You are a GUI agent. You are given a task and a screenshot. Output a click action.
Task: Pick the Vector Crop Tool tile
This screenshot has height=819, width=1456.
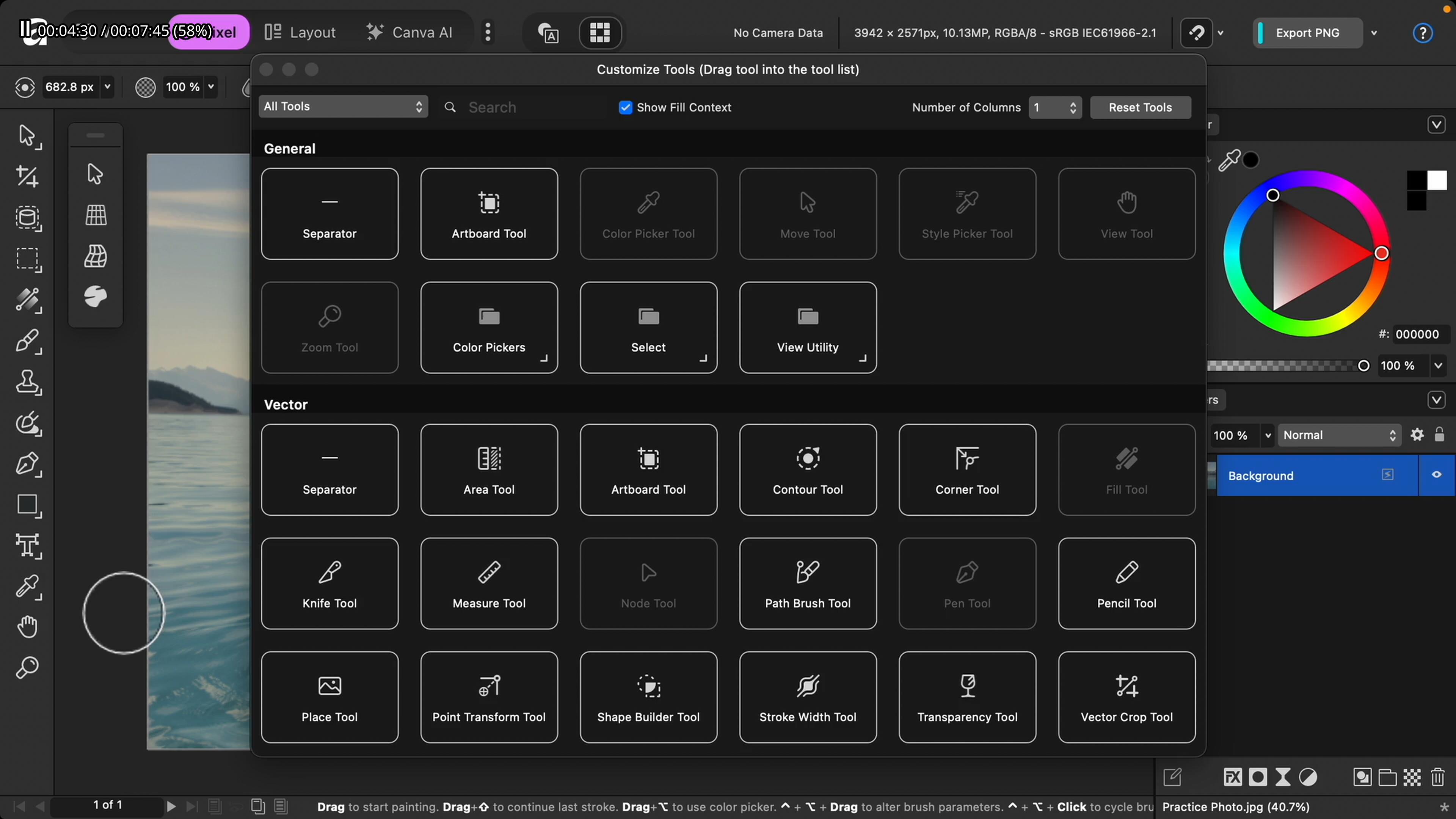1127,697
